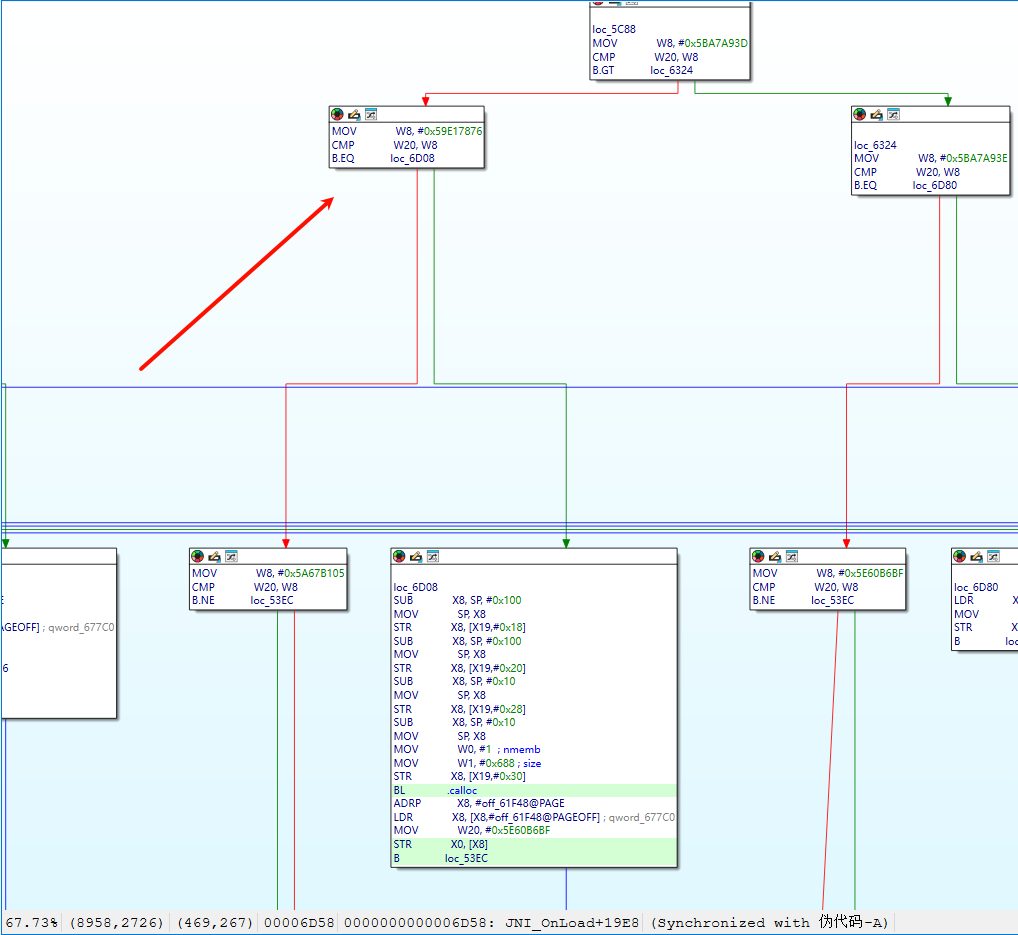
Task: Set node color for loc_6324 block
Action: point(860,114)
